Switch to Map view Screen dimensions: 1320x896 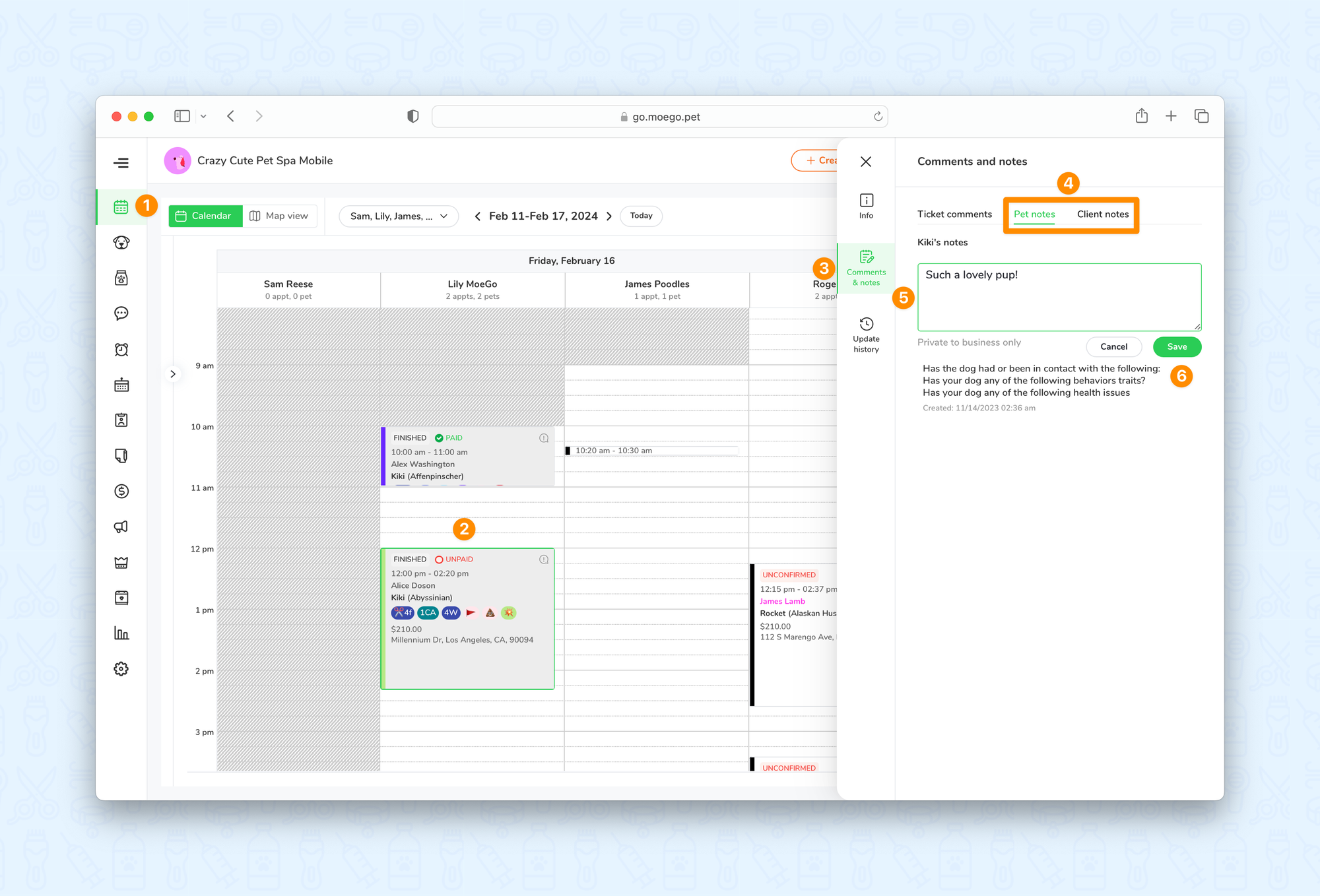pos(280,216)
